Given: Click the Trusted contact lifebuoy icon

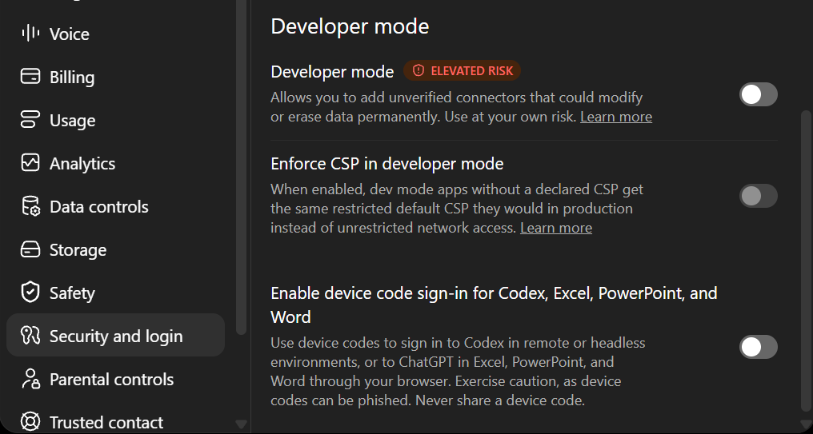Looking at the screenshot, I should pos(30,422).
